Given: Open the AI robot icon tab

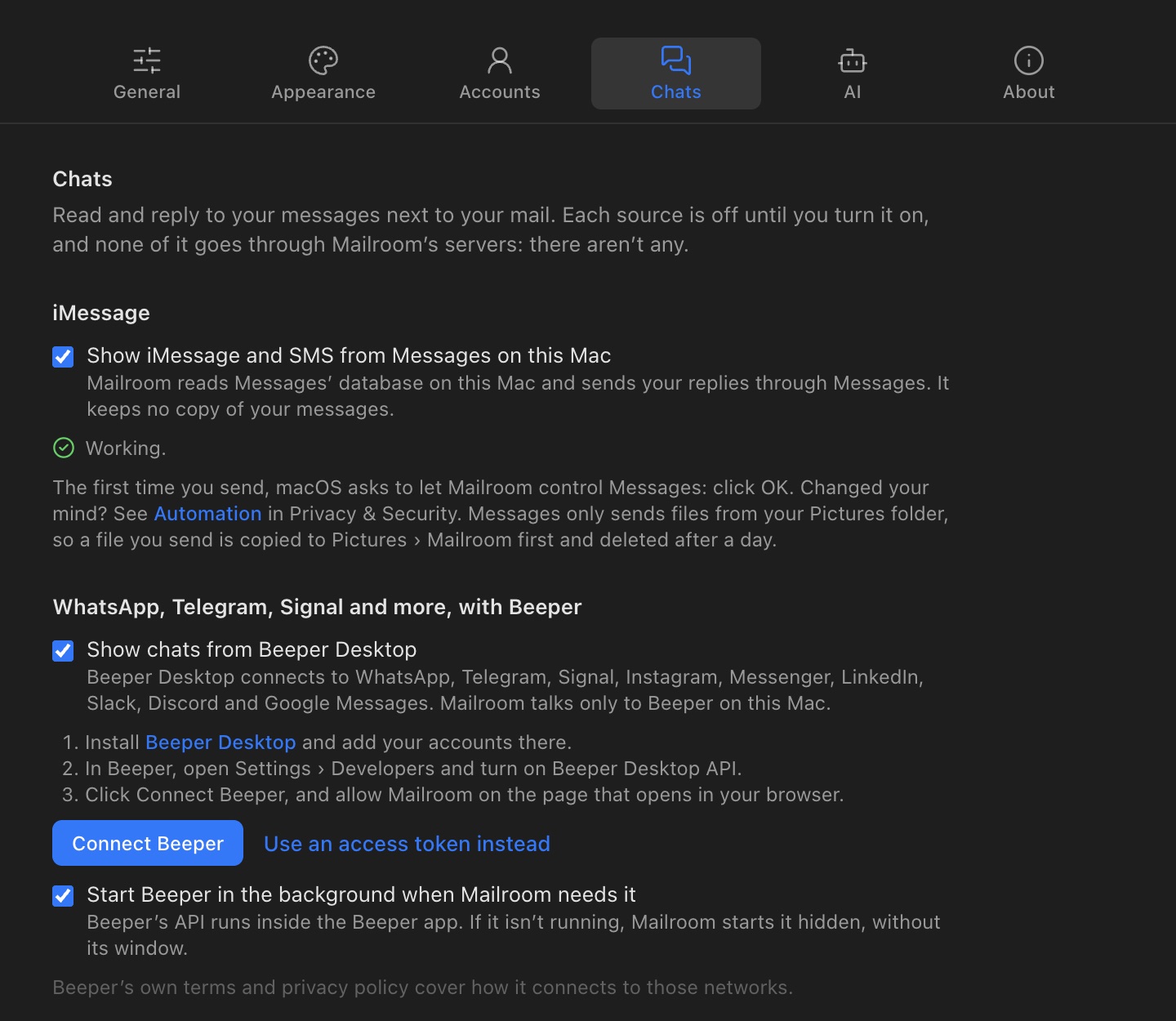Looking at the screenshot, I should point(853,60).
